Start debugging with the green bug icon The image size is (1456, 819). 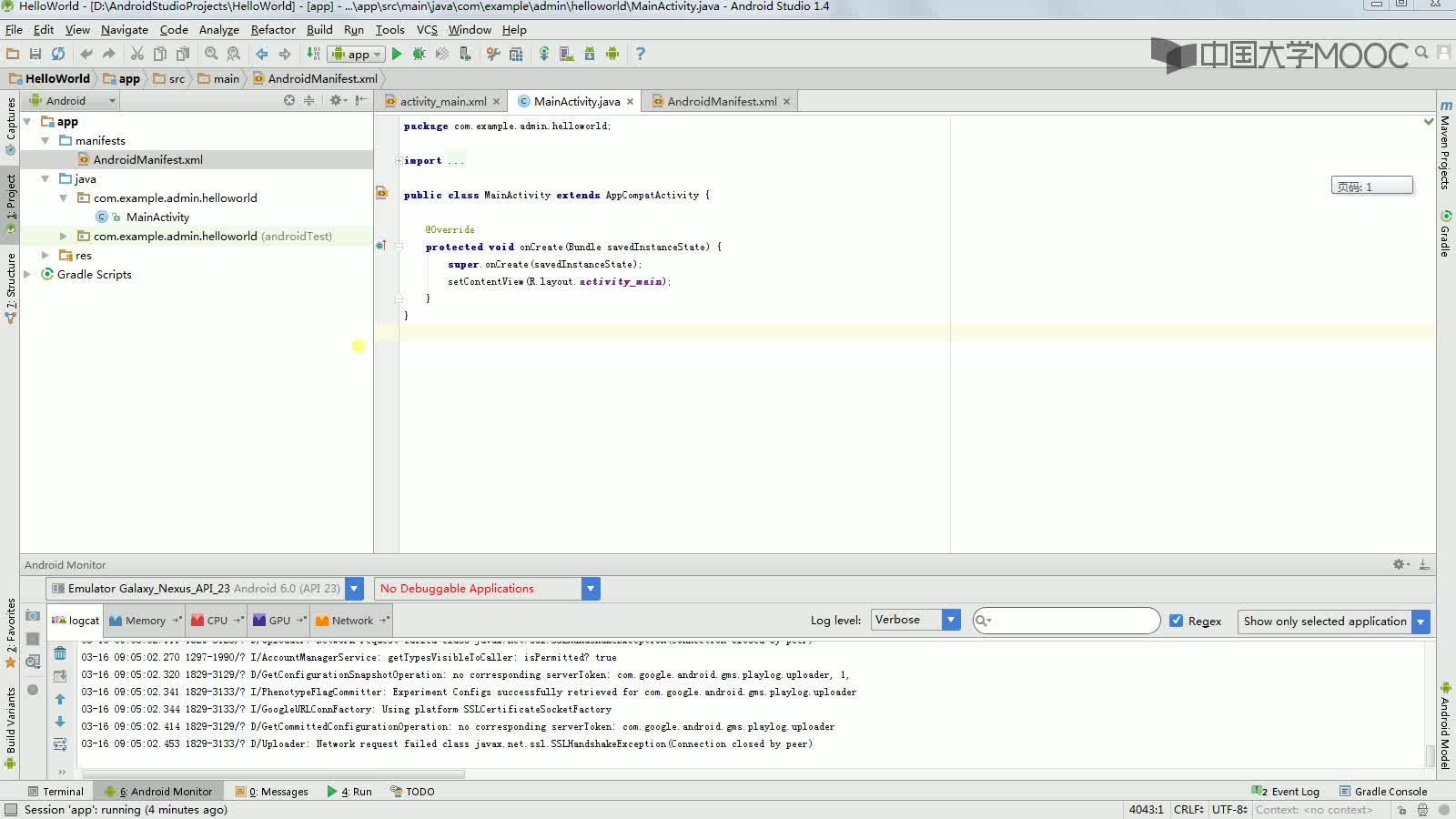(420, 54)
